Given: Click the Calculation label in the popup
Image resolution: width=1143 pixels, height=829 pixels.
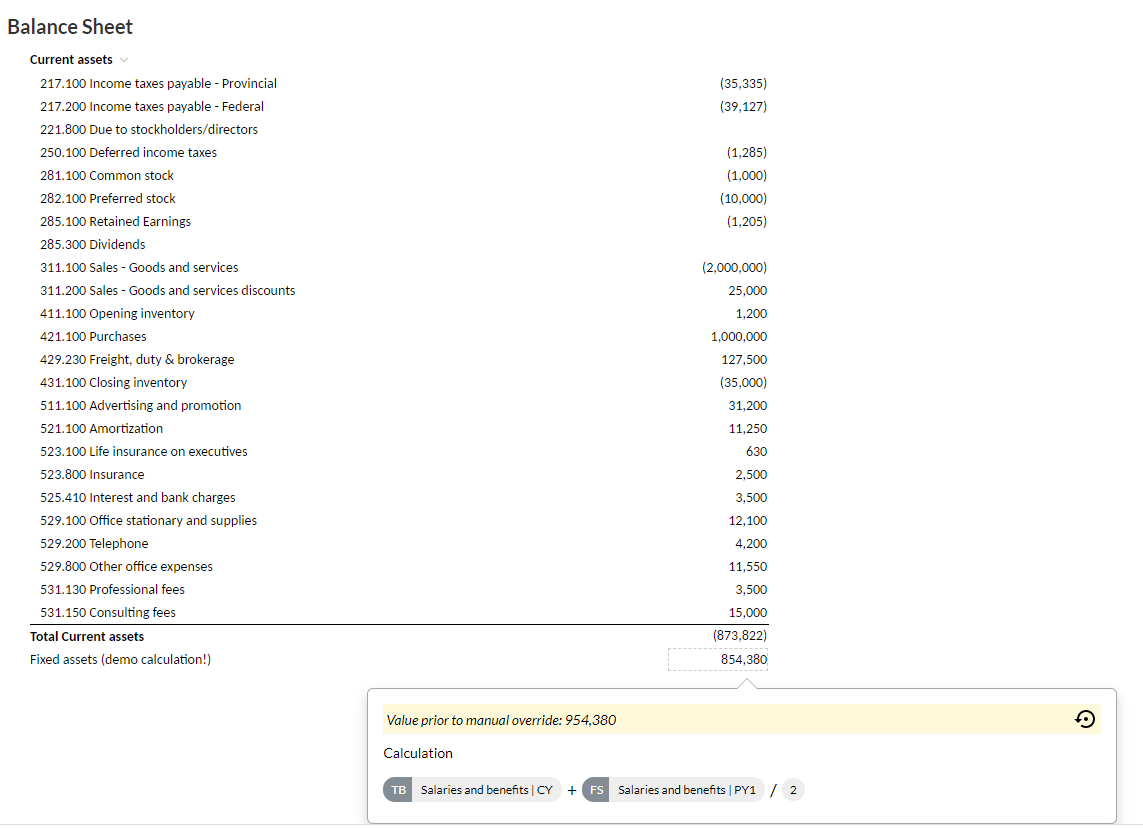Looking at the screenshot, I should 418,753.
